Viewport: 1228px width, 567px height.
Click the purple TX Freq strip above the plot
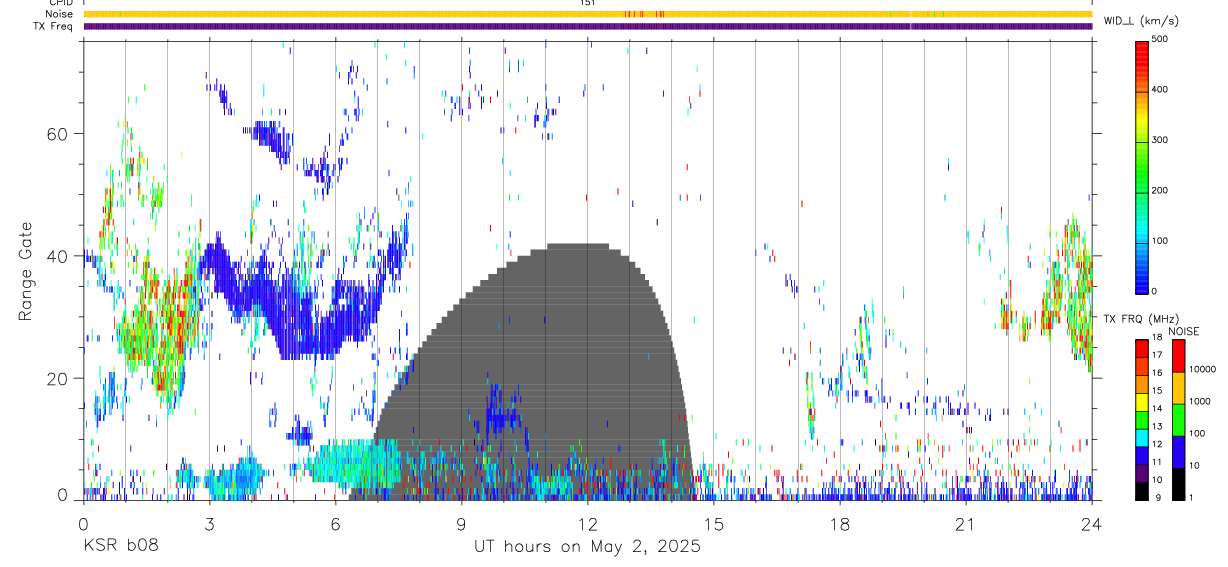588,26
